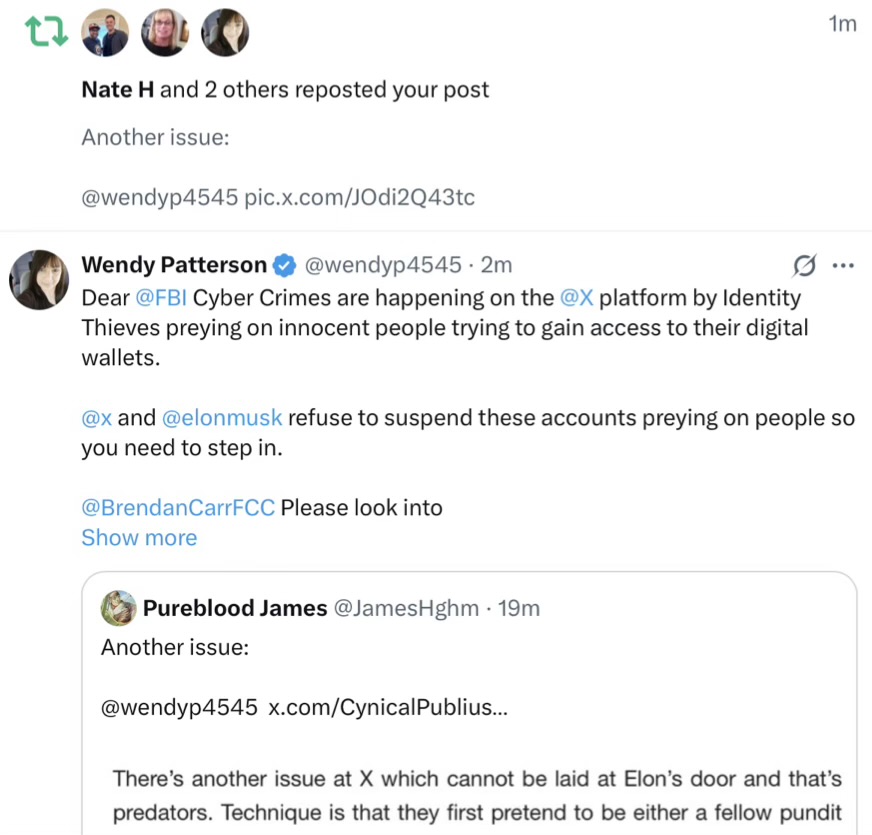Follow the @elonmusk mention link

click(x=222, y=417)
